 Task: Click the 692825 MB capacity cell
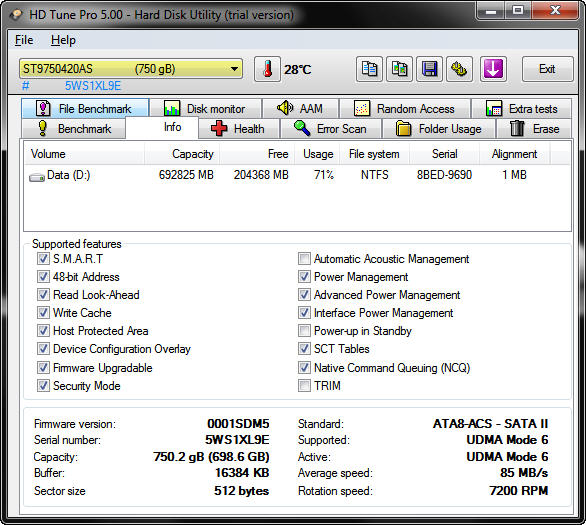pyautogui.click(x=186, y=175)
